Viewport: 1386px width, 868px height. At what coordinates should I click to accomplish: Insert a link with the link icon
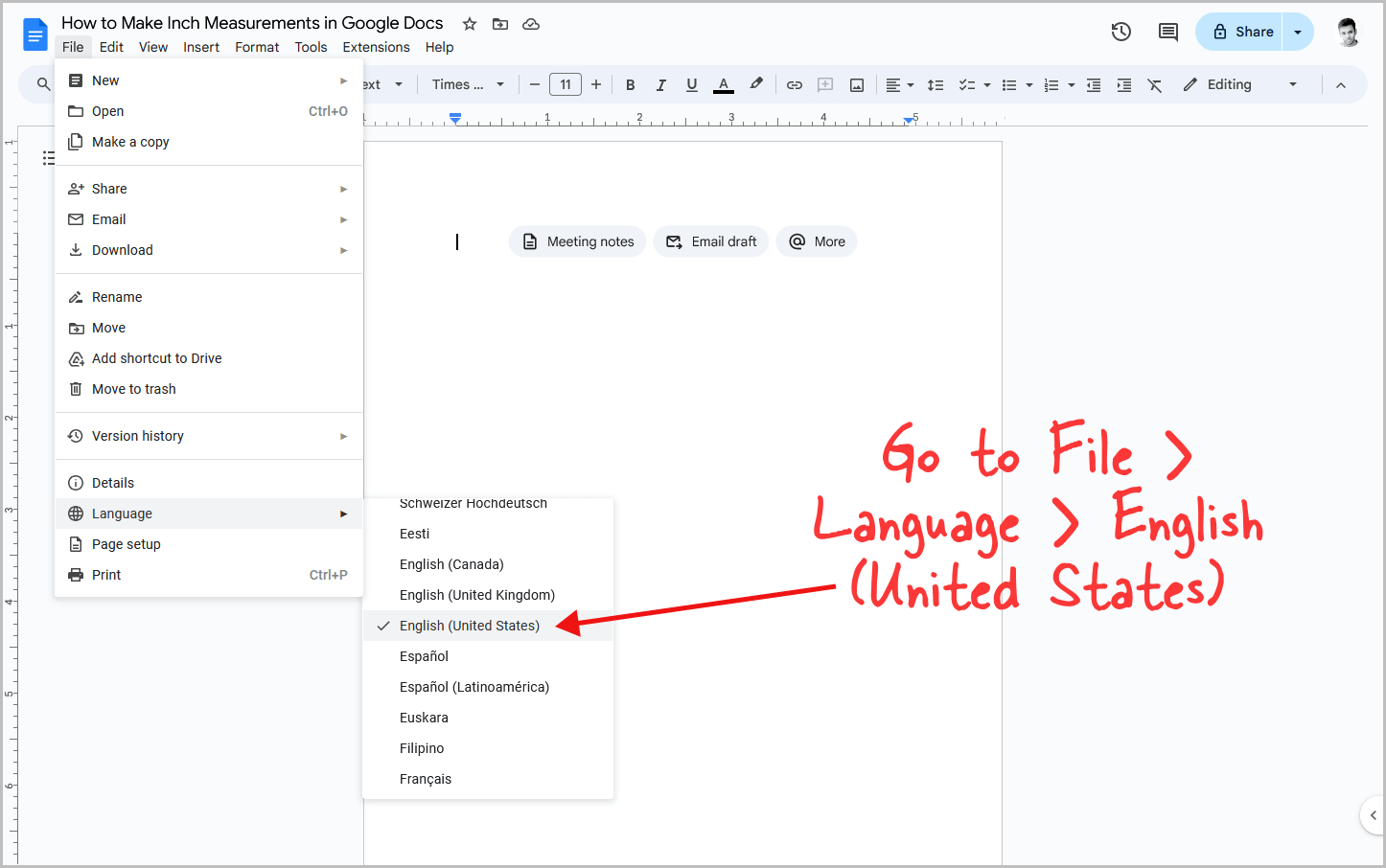[795, 84]
